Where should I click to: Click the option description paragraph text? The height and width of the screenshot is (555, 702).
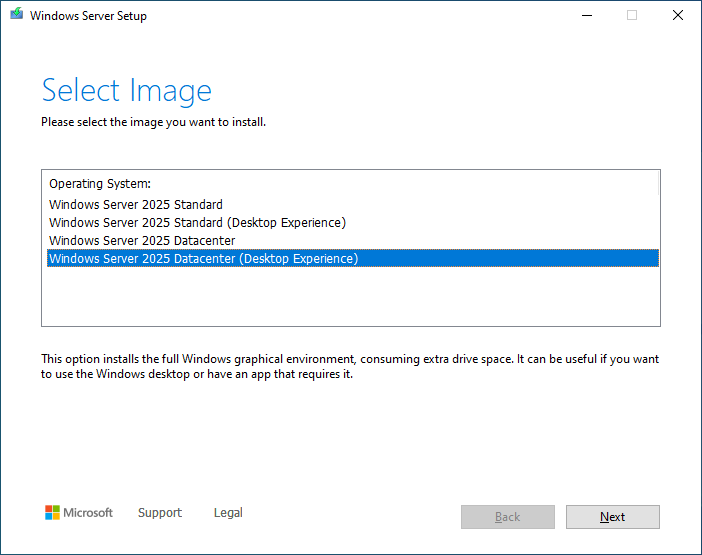[x=350, y=366]
